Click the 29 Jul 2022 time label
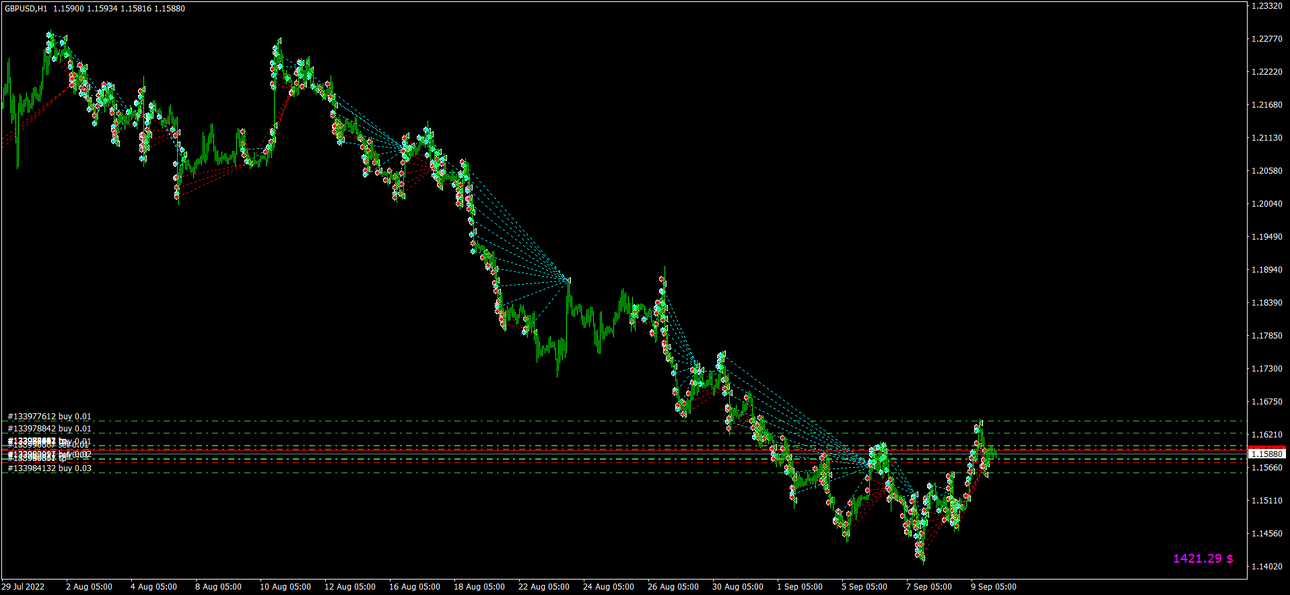 tap(23, 587)
